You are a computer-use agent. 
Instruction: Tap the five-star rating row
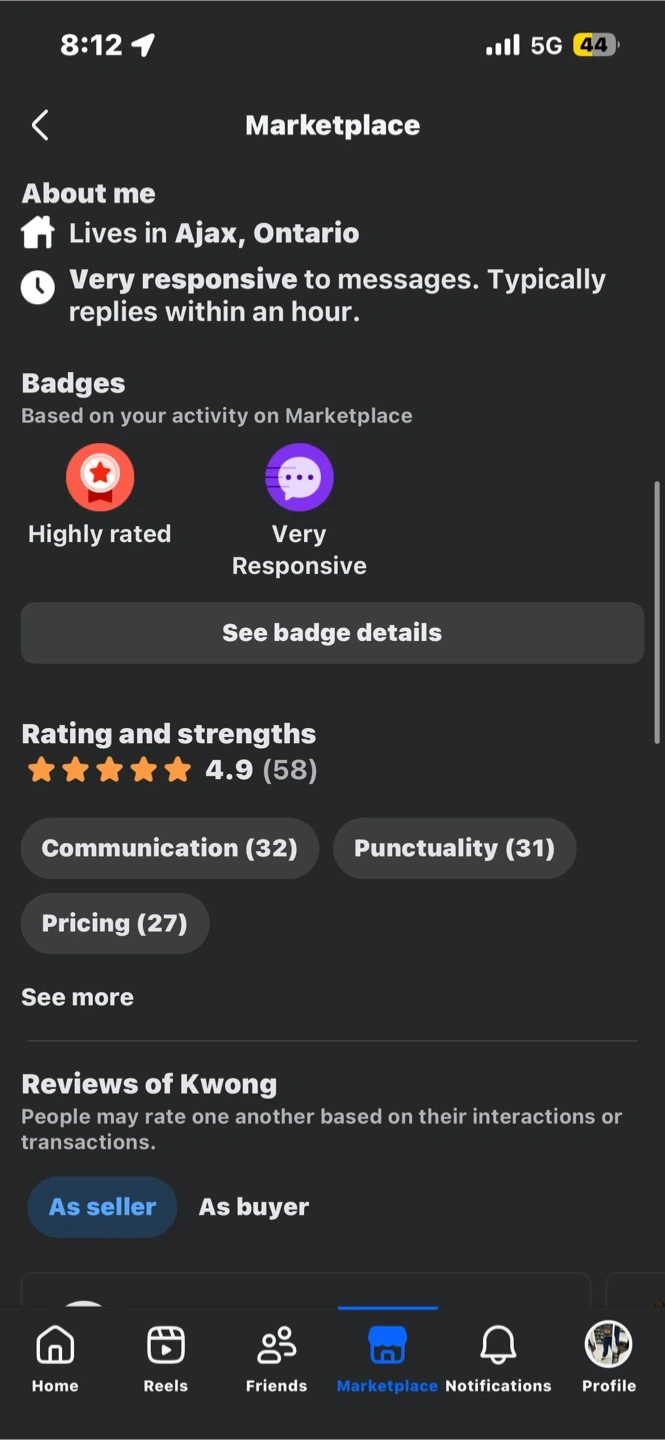click(109, 770)
